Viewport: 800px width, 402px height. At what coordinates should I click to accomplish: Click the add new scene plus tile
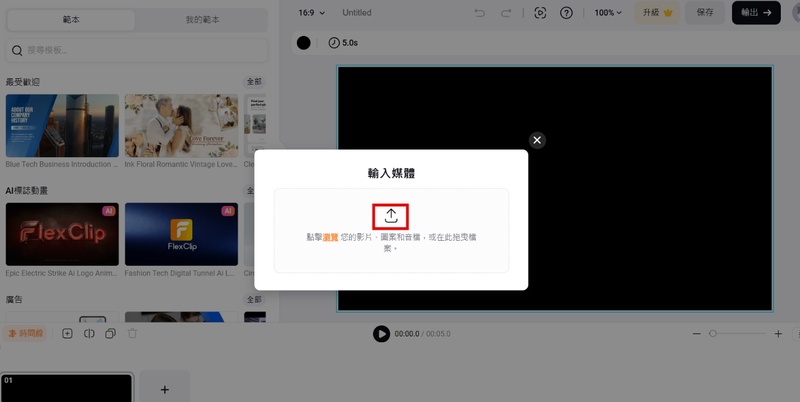pyautogui.click(x=164, y=387)
